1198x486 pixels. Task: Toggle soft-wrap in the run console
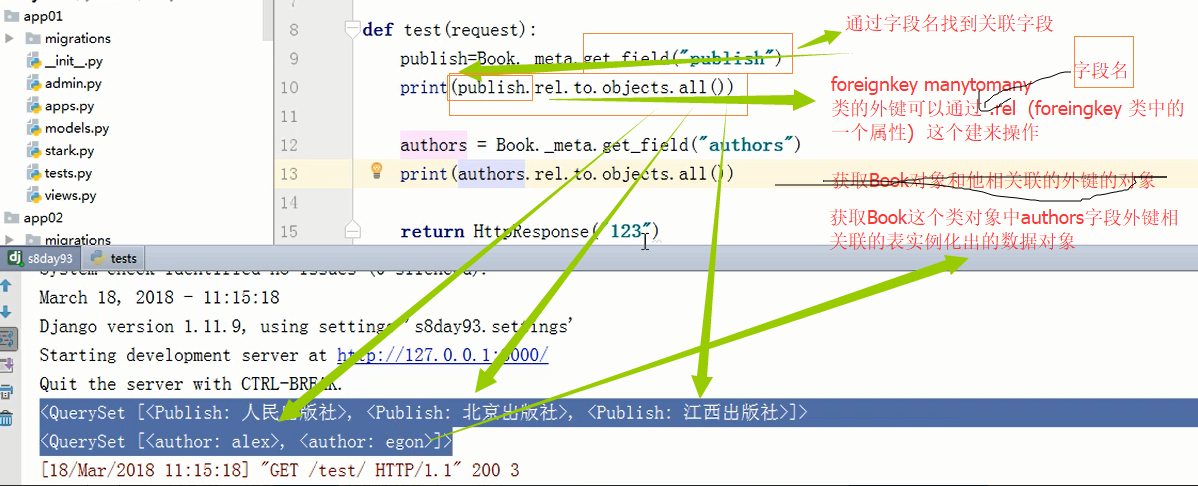tap(6, 338)
